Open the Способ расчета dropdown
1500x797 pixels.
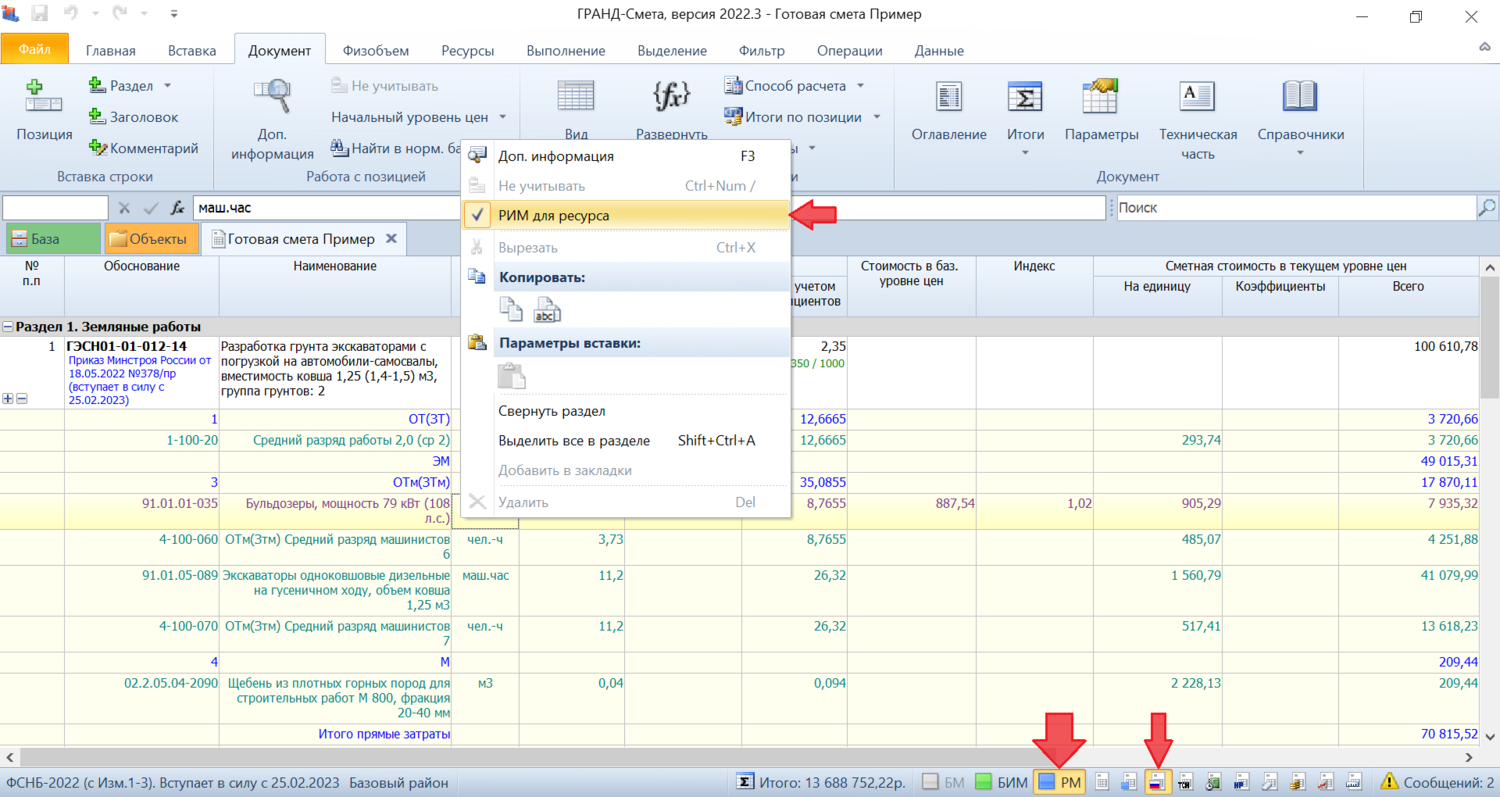[860, 86]
